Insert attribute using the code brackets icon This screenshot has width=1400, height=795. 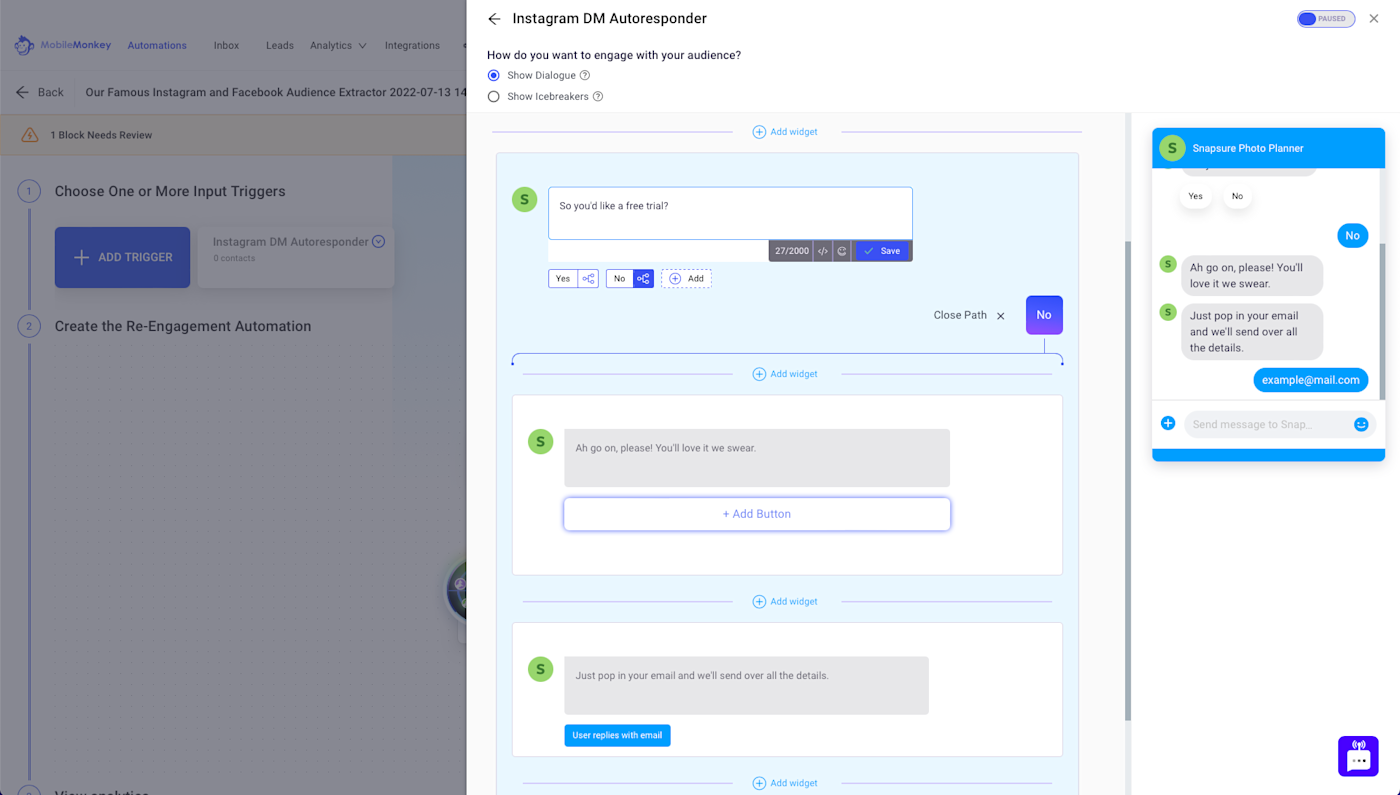click(822, 251)
